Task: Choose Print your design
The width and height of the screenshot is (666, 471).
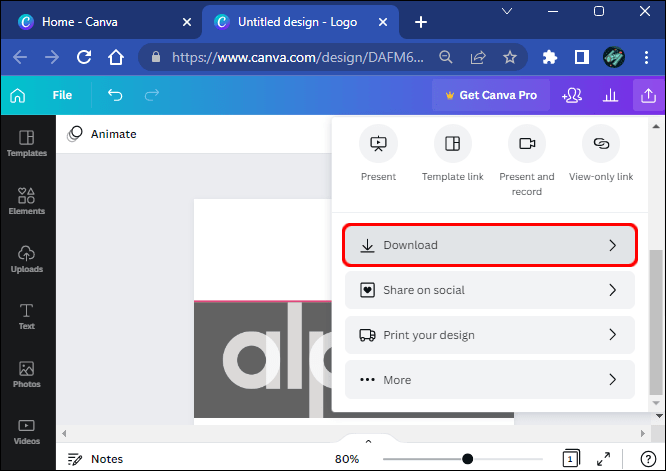Action: coord(490,335)
